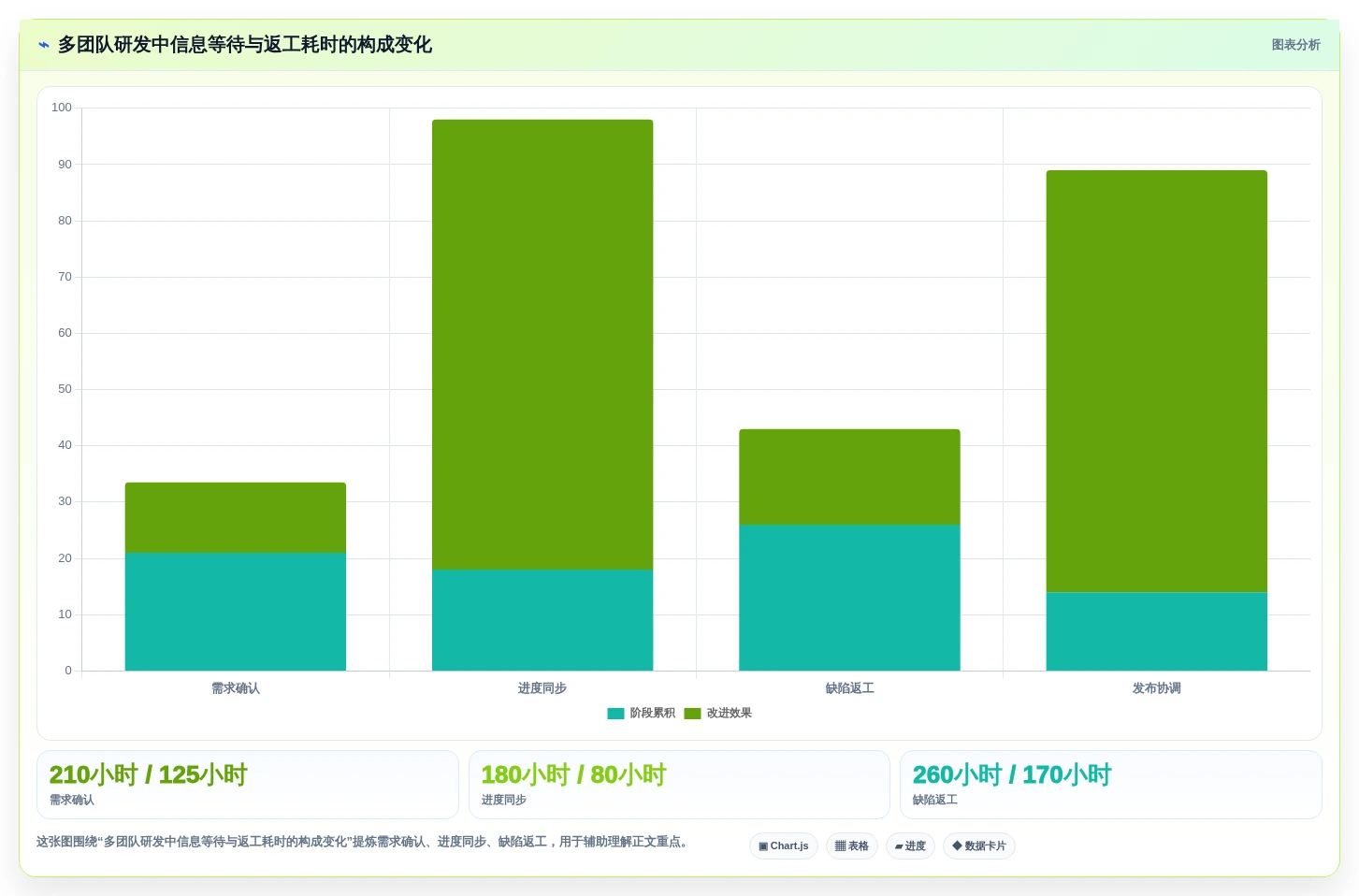Toggle the 改进效果 legend item

(x=718, y=713)
